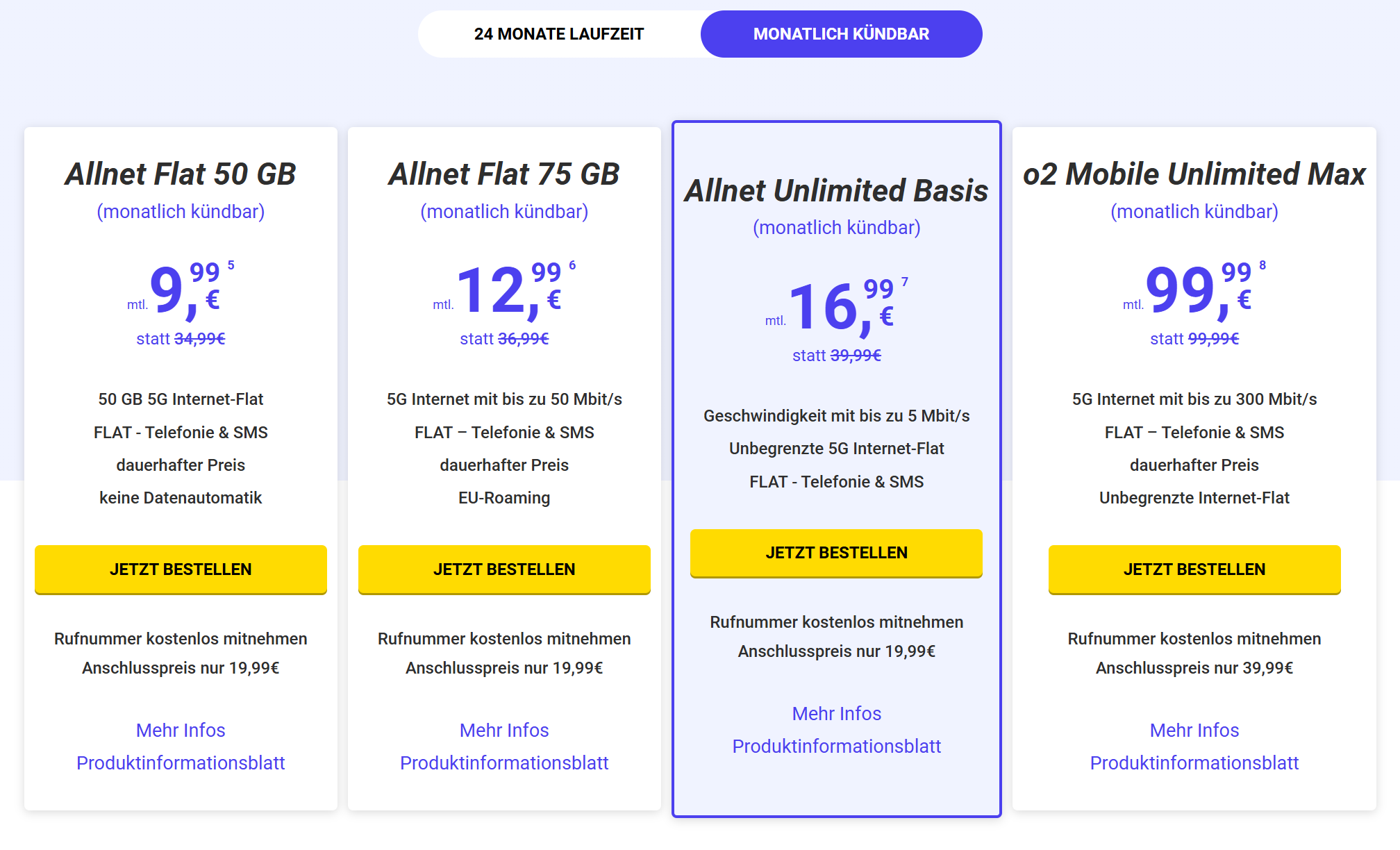Click footnote 7 next to 16,99 € price
The width and height of the screenshot is (1400, 850).
click(905, 282)
